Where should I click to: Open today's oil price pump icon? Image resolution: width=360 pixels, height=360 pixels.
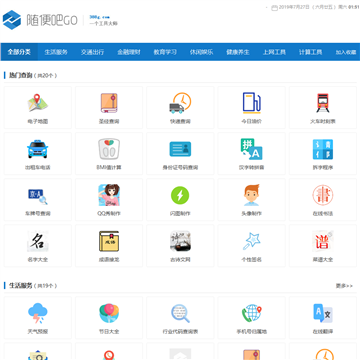pyautogui.click(x=252, y=103)
